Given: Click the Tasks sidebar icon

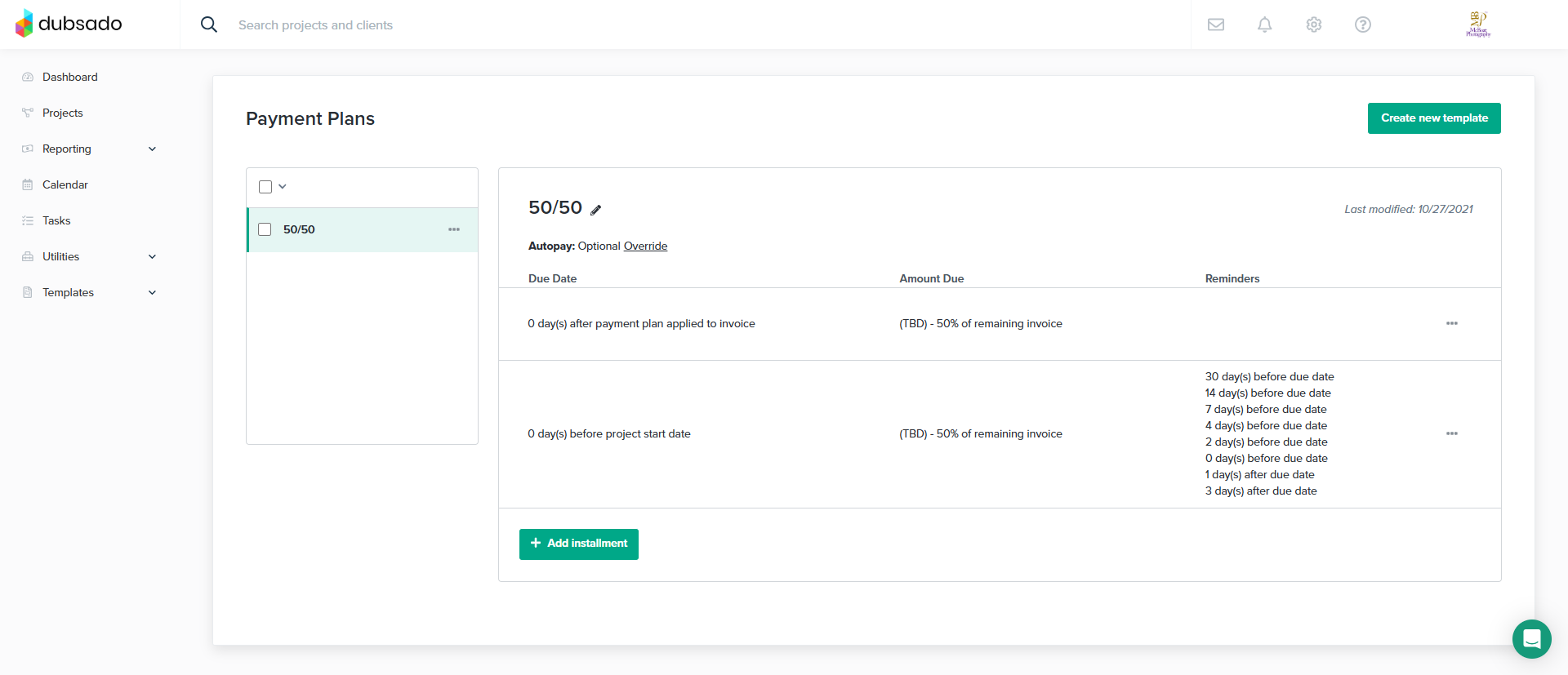Looking at the screenshot, I should tap(28, 220).
